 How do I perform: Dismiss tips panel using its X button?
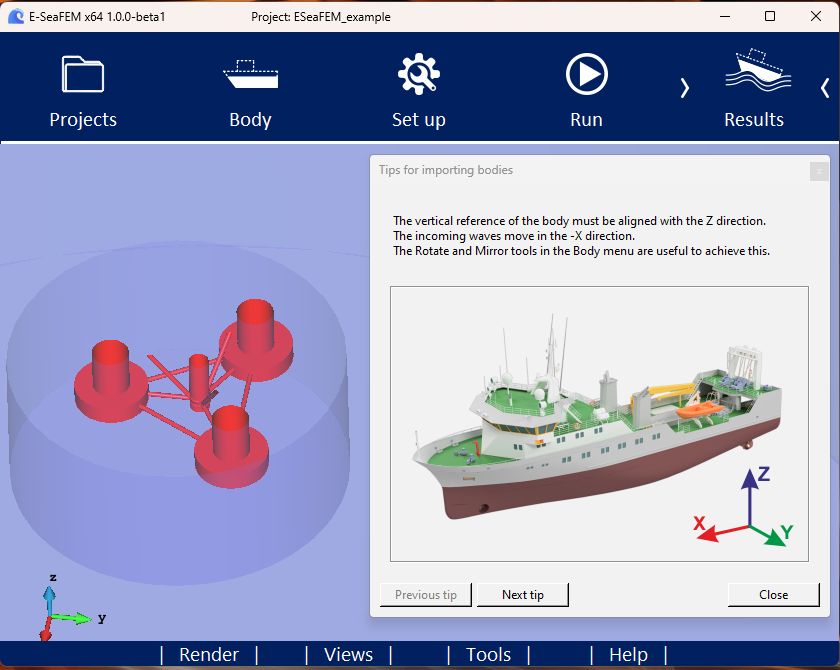[819, 171]
